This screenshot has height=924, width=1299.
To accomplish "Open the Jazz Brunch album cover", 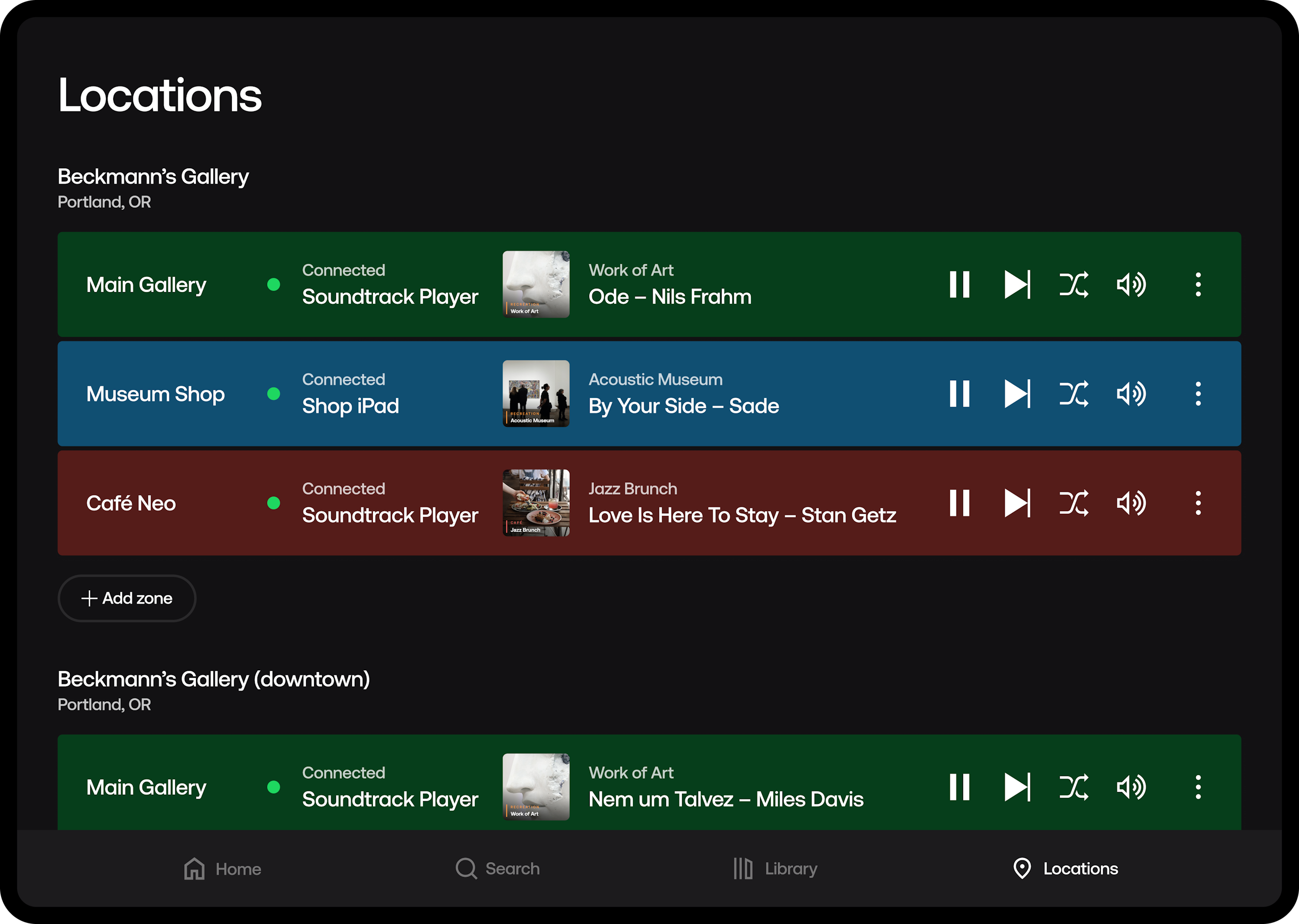I will tap(535, 503).
